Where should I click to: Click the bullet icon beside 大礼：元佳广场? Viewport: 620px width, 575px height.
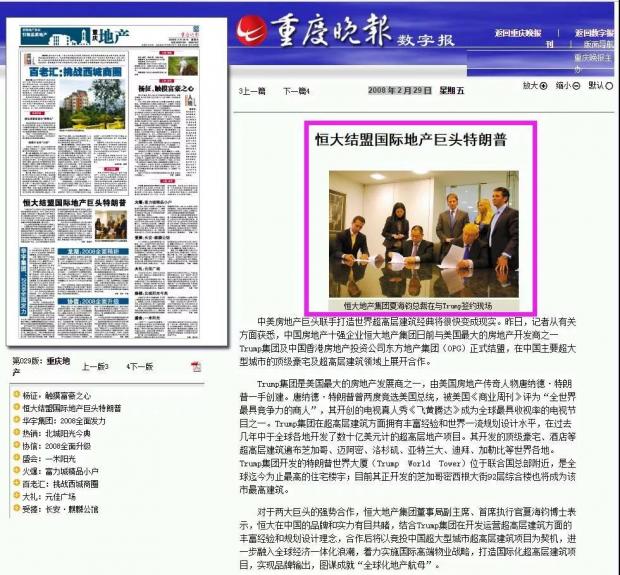[x=16, y=496]
